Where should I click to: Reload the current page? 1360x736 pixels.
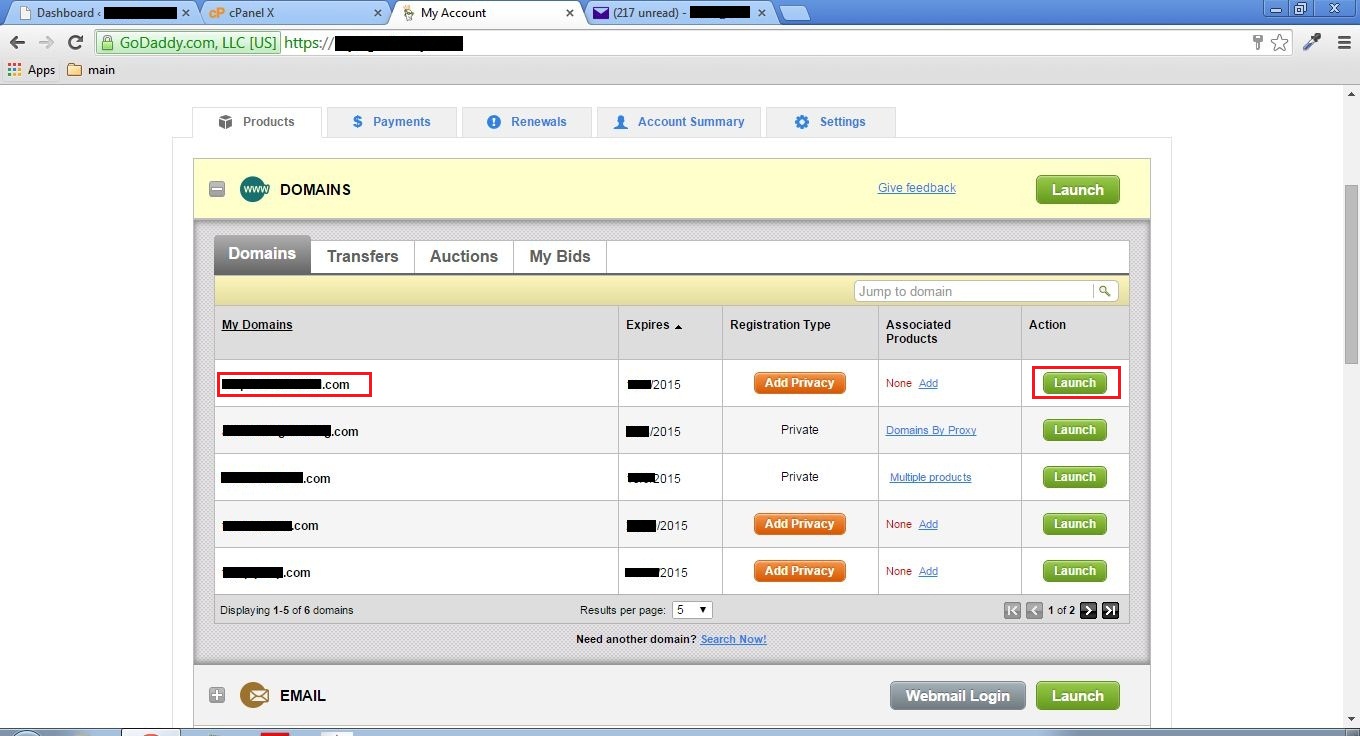[x=75, y=43]
